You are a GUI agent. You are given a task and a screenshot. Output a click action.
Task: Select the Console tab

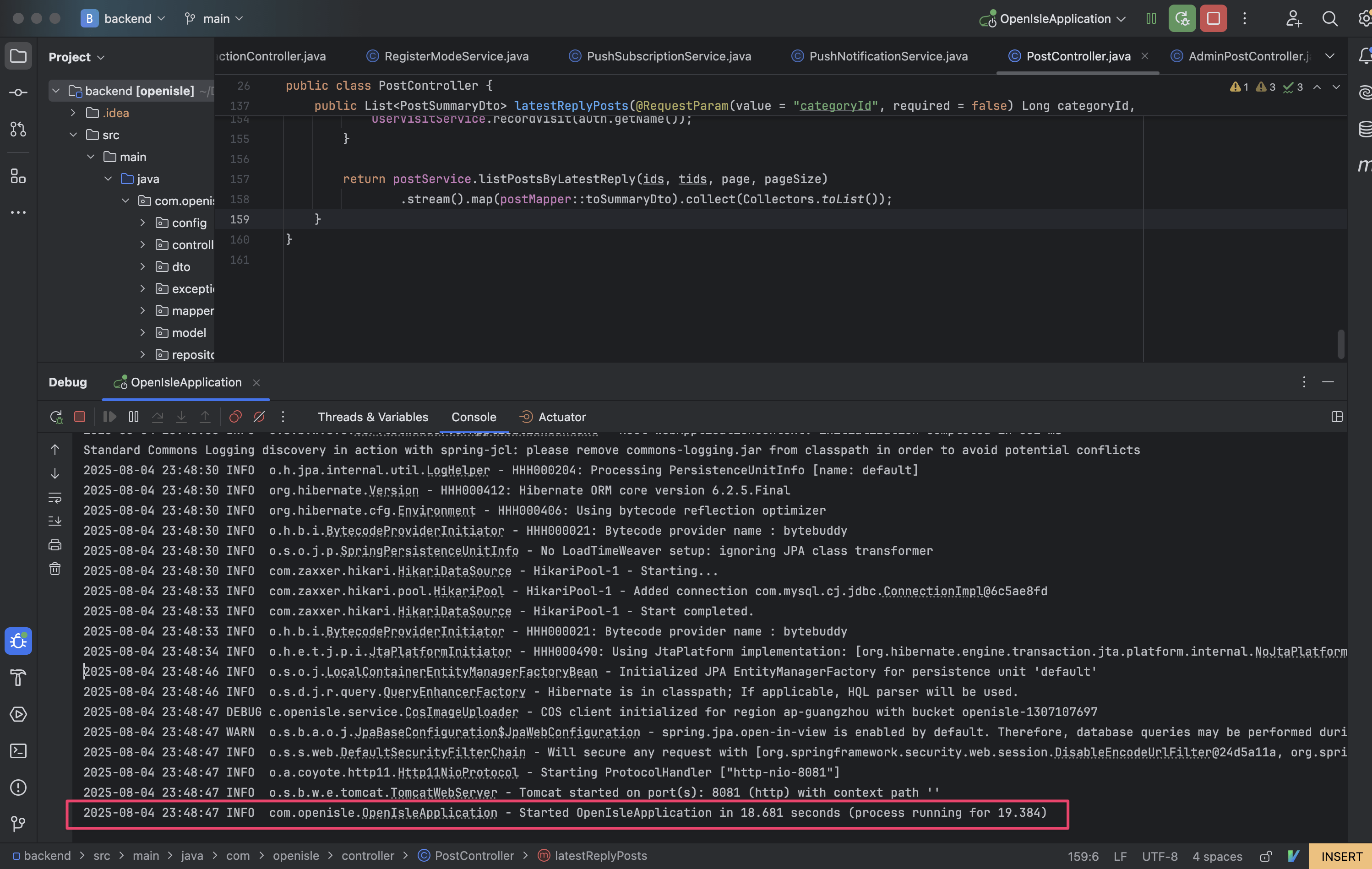(474, 417)
